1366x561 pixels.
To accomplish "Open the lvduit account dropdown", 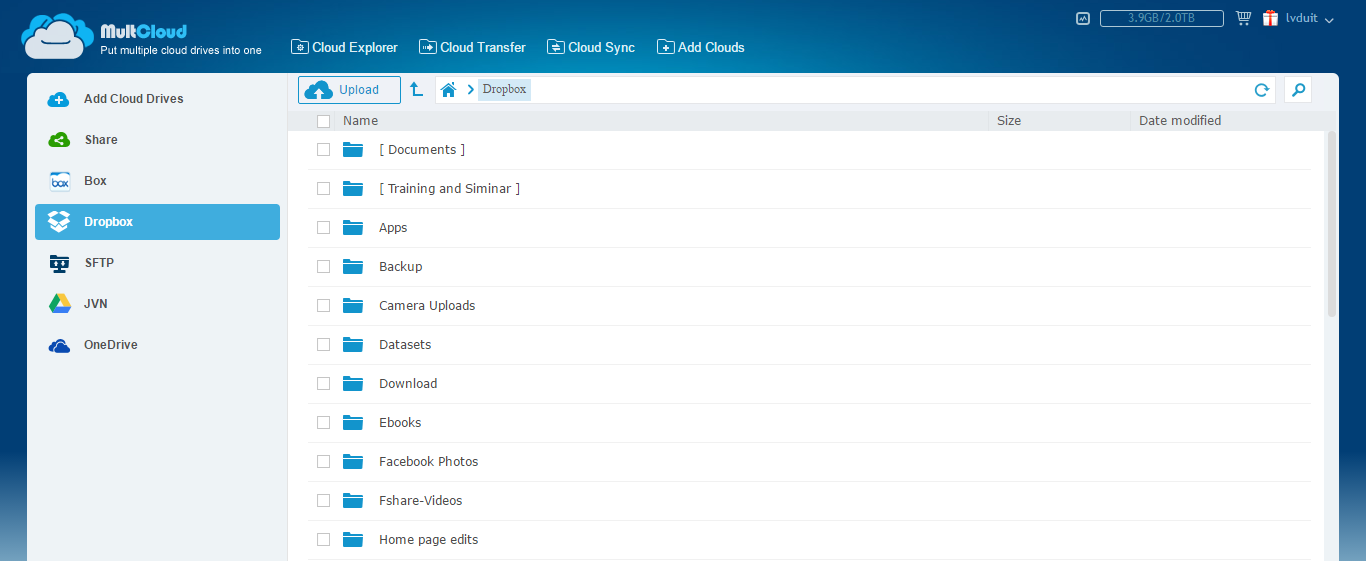I will 1310,19.
